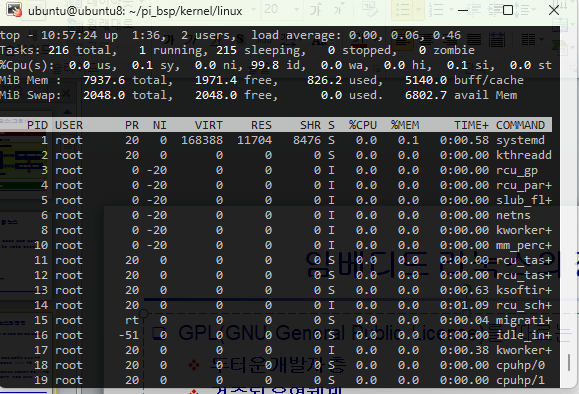
Task: Click the 7937.6 total memory value
Action: pos(104,80)
